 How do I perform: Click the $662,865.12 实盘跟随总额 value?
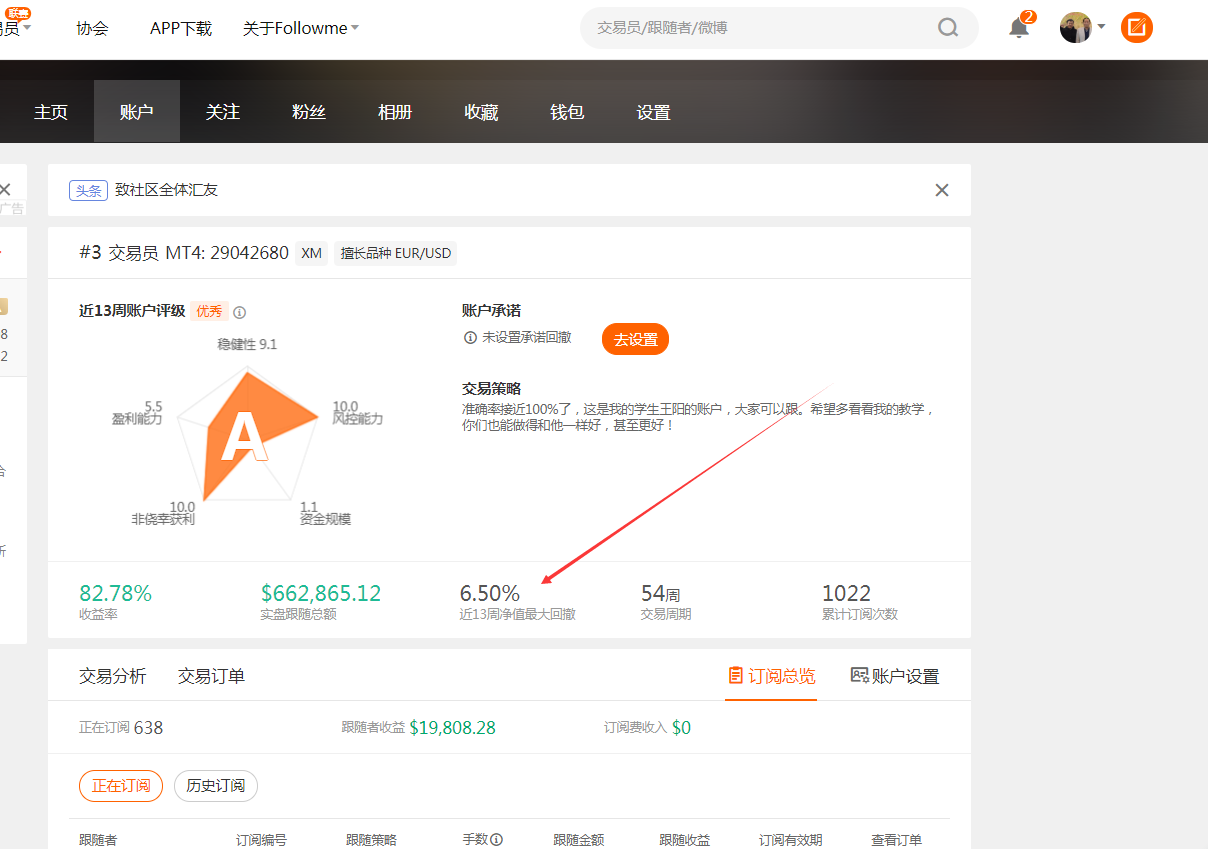[321, 593]
